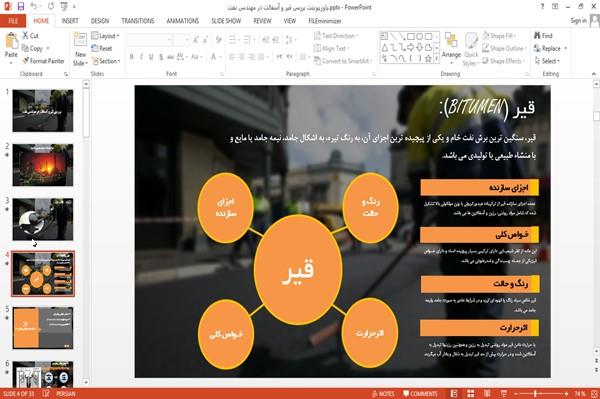Image resolution: width=600 pixels, height=399 pixels.
Task: Convert to SmartArt dropdown
Action: [x=343, y=61]
